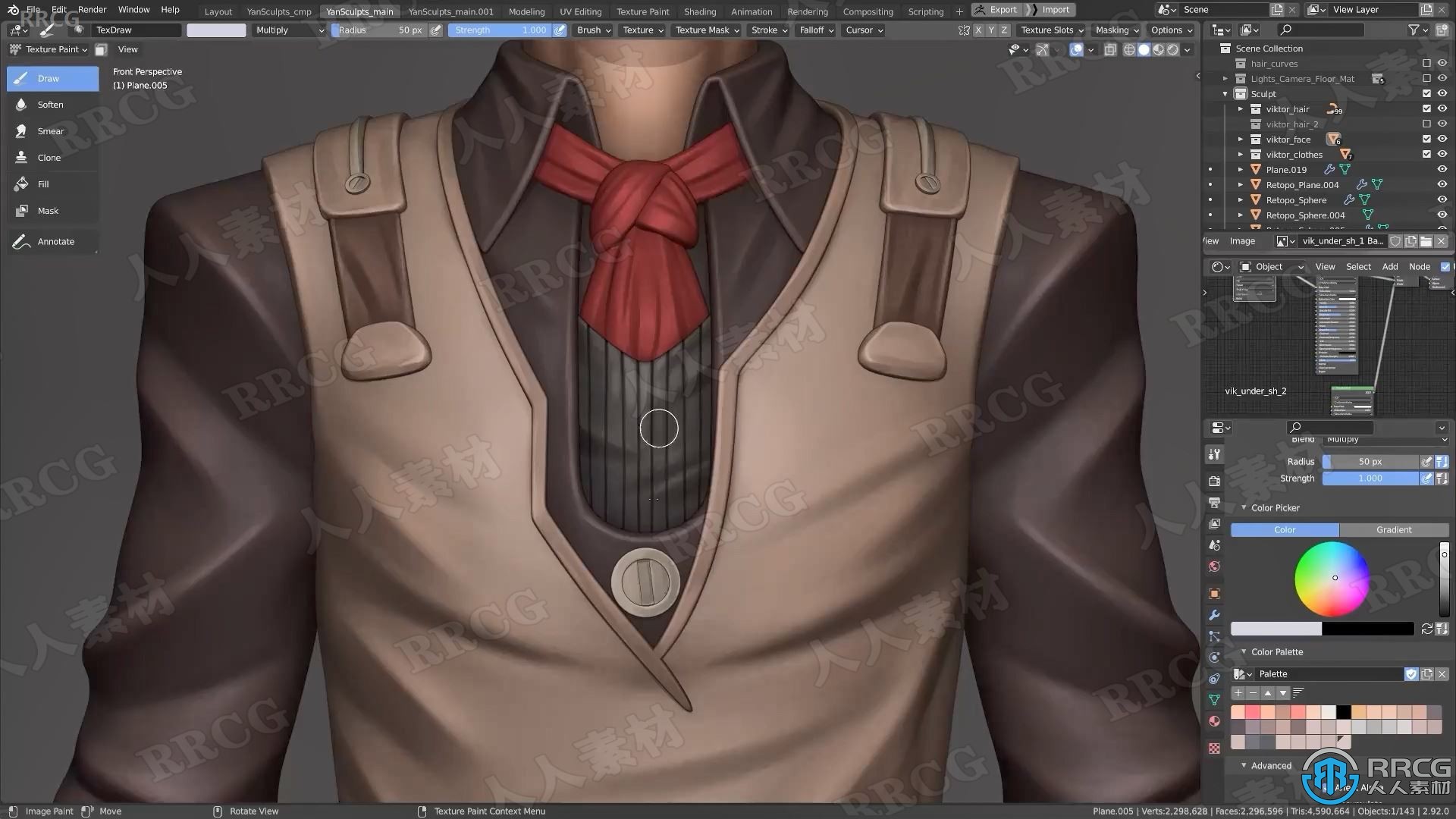Toggle X-ray display in viewport header

coord(1109,49)
